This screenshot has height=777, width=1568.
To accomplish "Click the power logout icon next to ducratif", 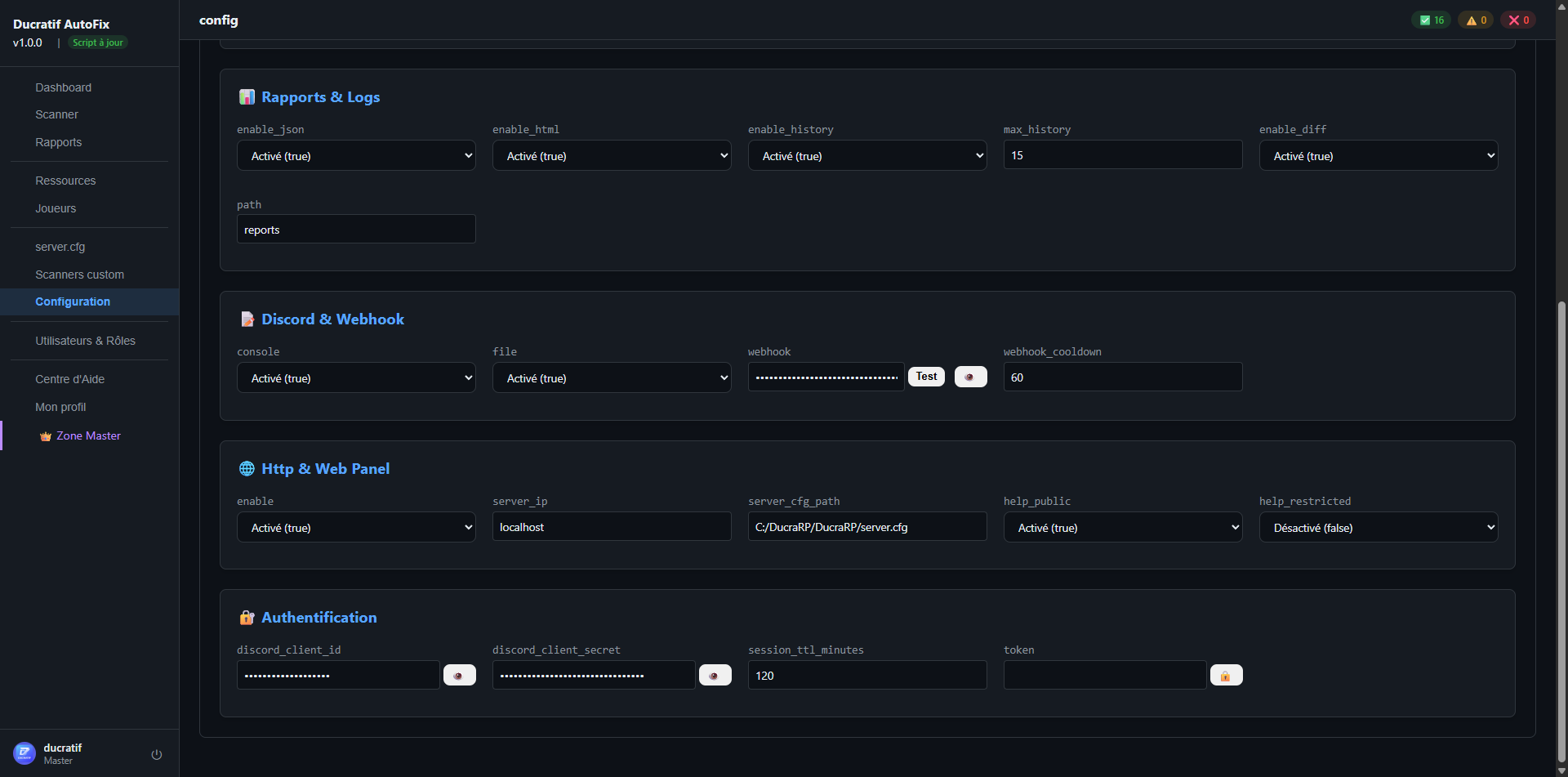I will (x=156, y=754).
